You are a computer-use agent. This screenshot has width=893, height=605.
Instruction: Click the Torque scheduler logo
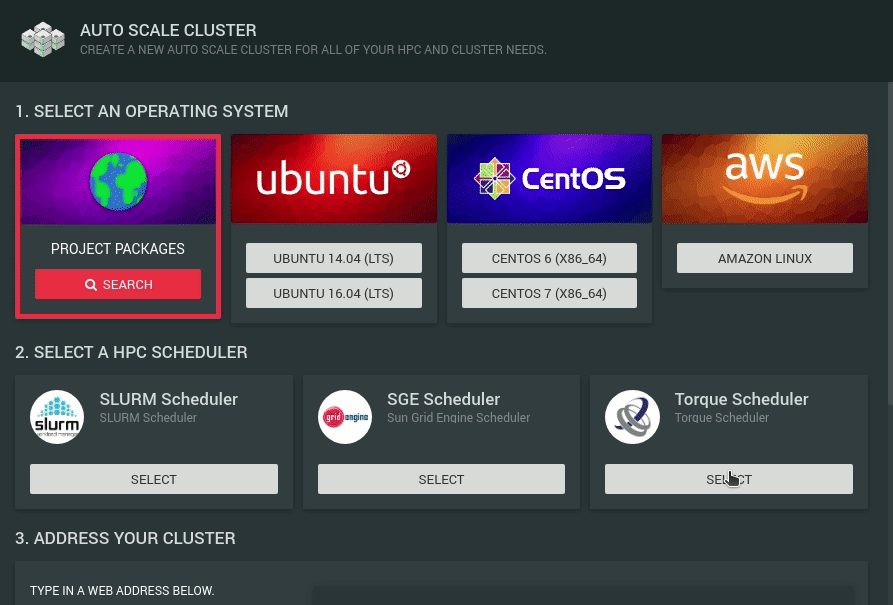(632, 417)
